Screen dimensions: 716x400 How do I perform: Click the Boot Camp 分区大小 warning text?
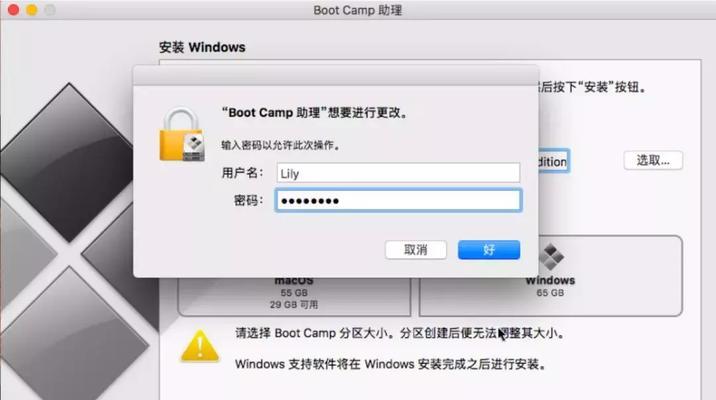(399, 333)
